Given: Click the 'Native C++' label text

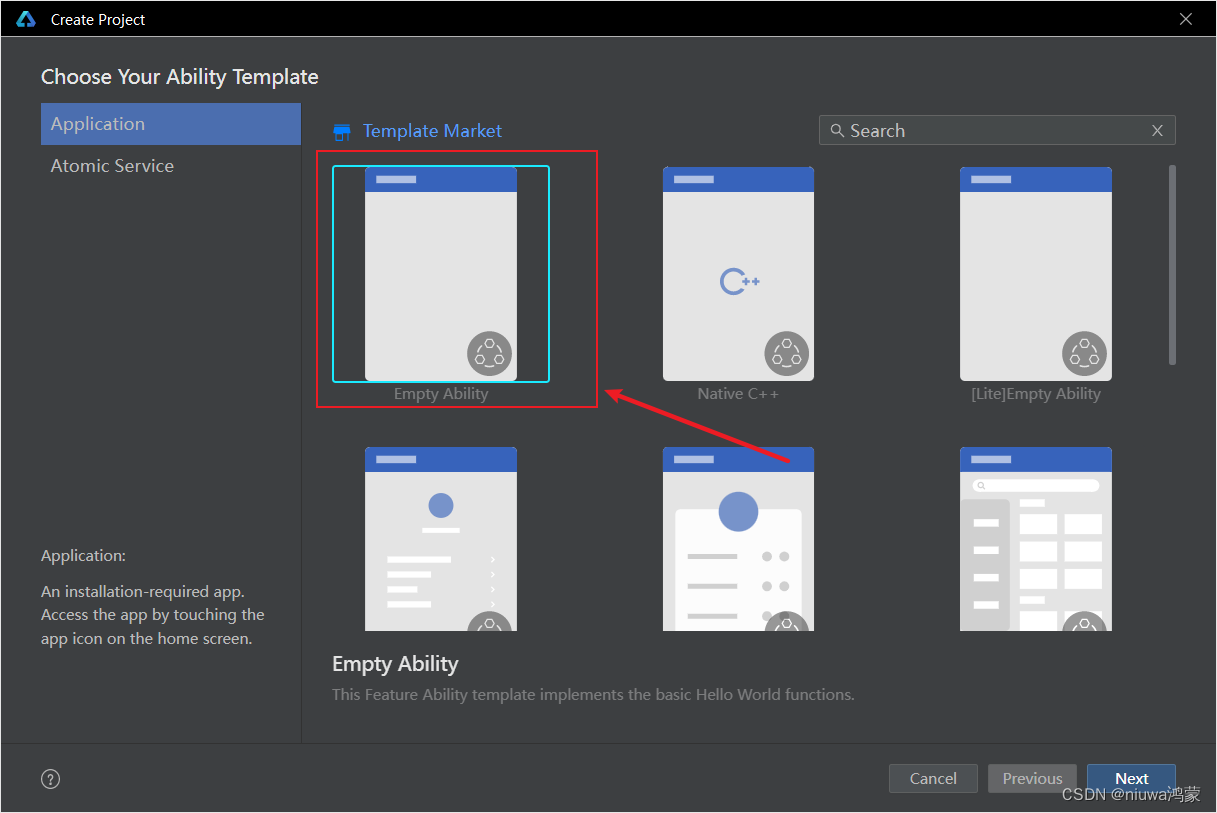Looking at the screenshot, I should (738, 394).
